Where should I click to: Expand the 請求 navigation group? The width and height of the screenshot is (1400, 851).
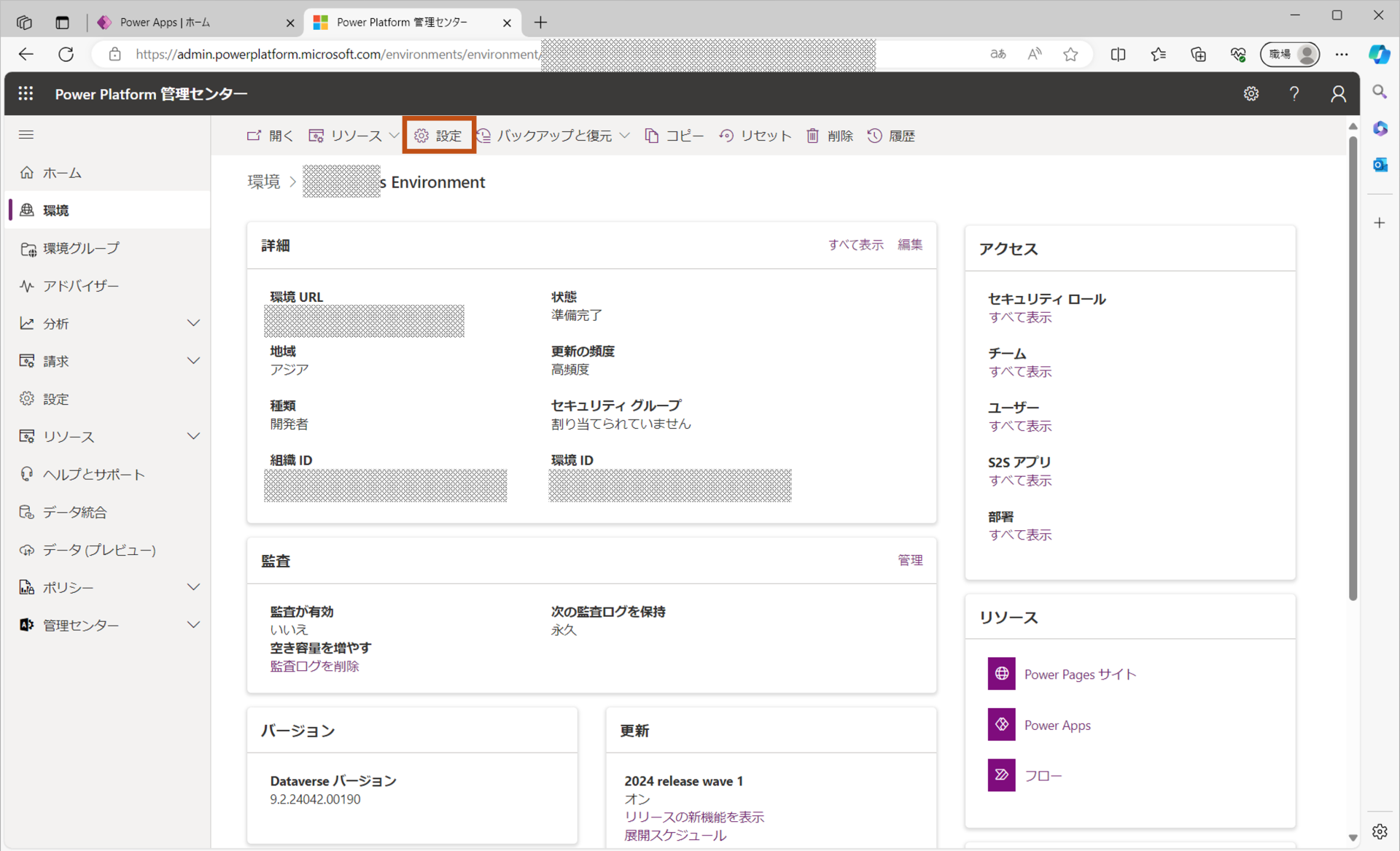[193, 361]
